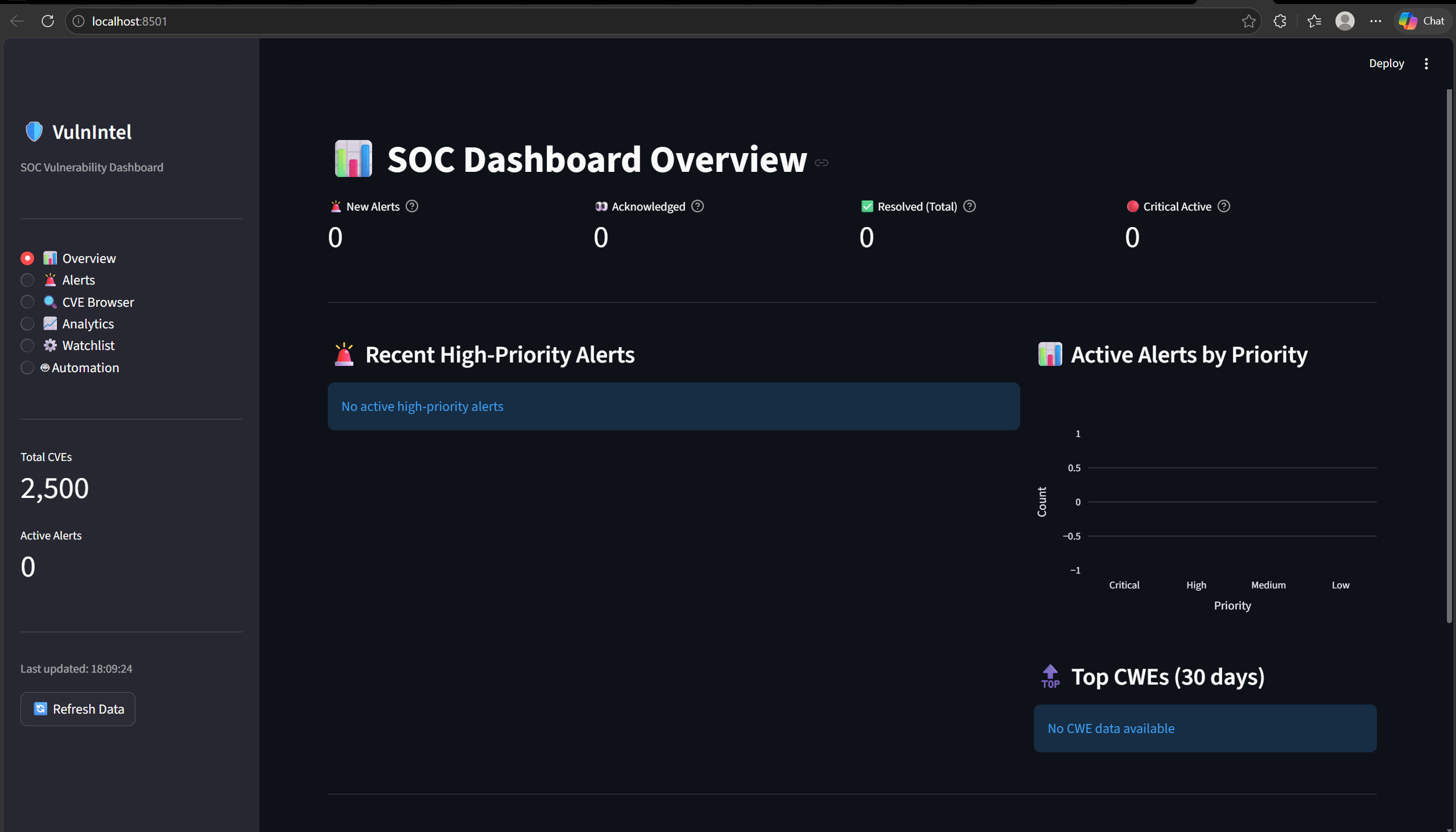The height and width of the screenshot is (832, 1456).
Task: Open browser settings and more menu
Action: click(1375, 21)
